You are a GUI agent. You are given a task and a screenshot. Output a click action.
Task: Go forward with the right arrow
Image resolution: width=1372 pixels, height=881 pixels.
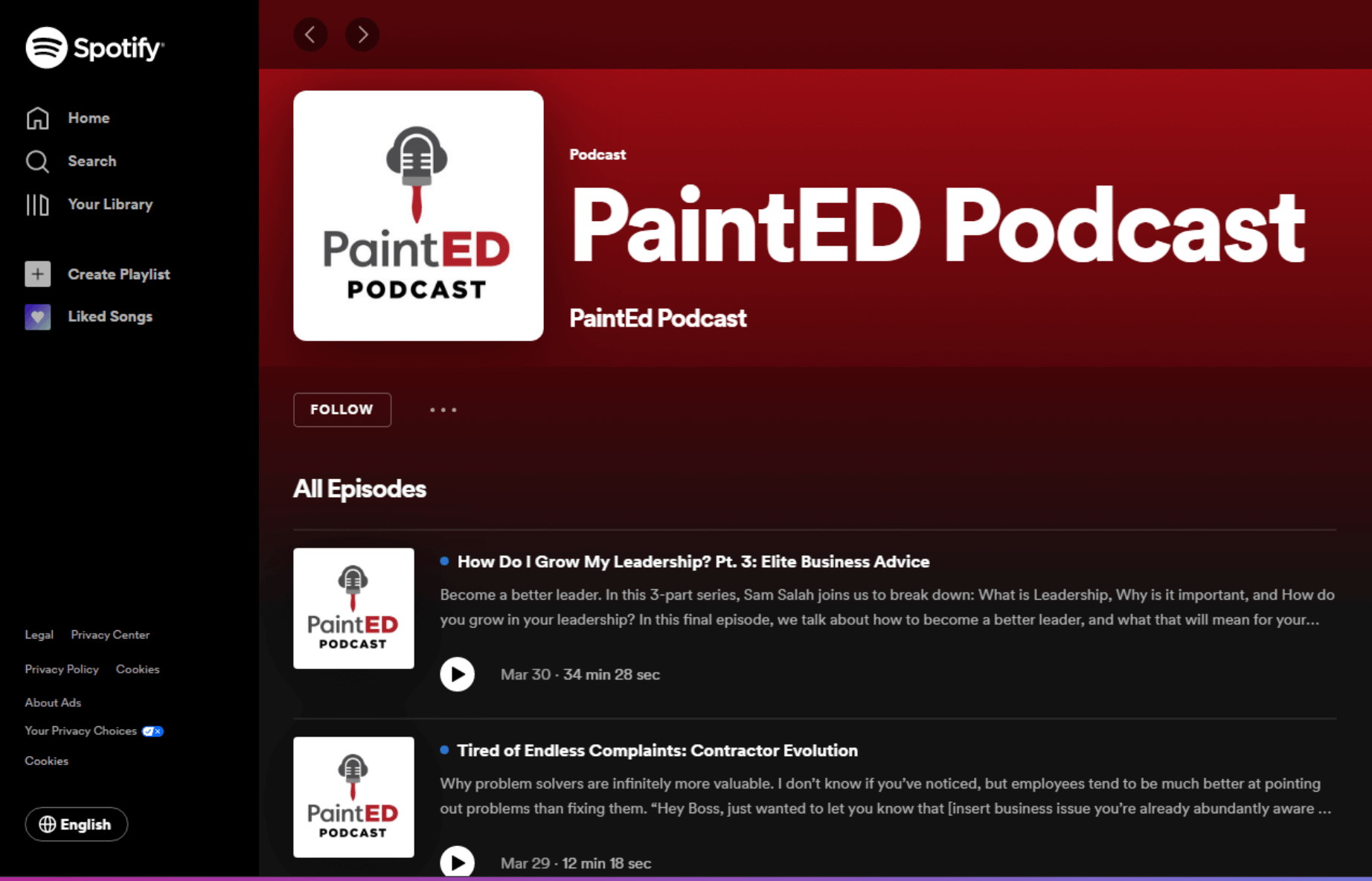coord(362,34)
